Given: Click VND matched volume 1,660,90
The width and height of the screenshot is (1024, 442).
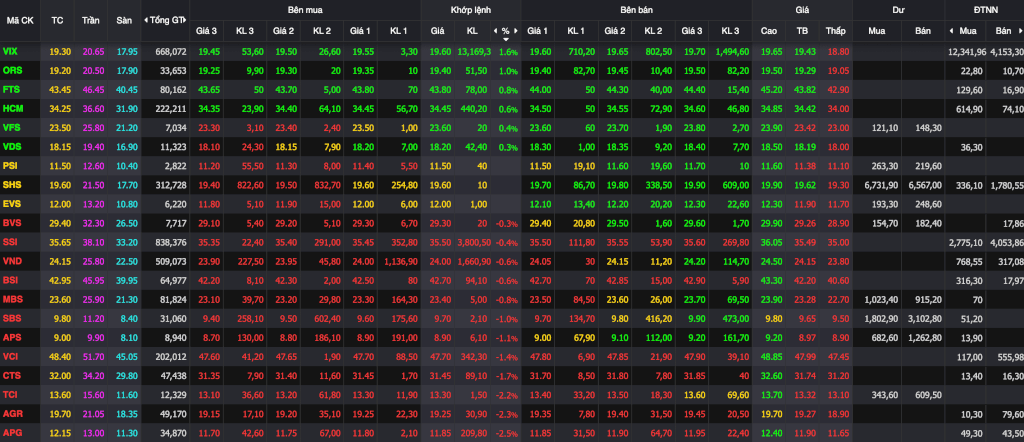Looking at the screenshot, I should pyautogui.click(x=473, y=261).
